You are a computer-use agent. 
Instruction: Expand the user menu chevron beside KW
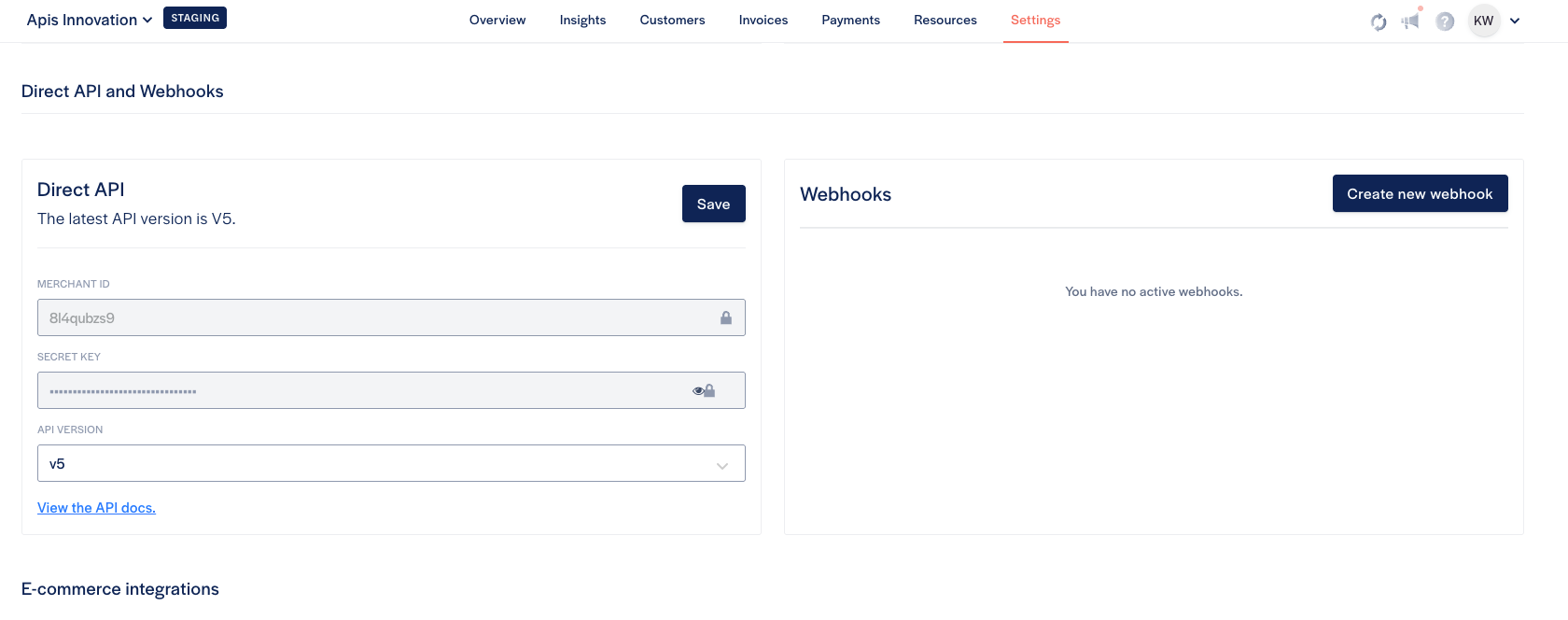pos(1515,21)
